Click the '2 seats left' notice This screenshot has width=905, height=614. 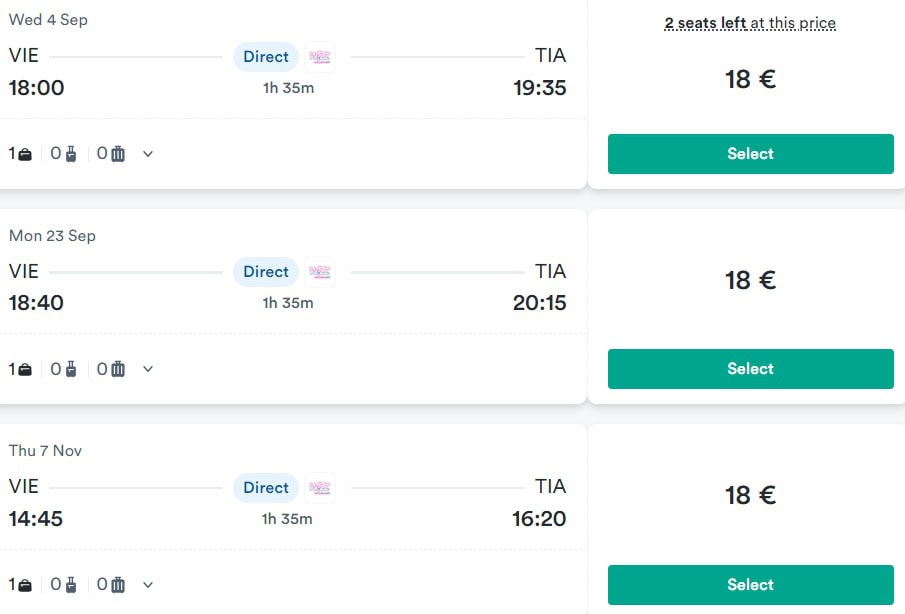[750, 23]
